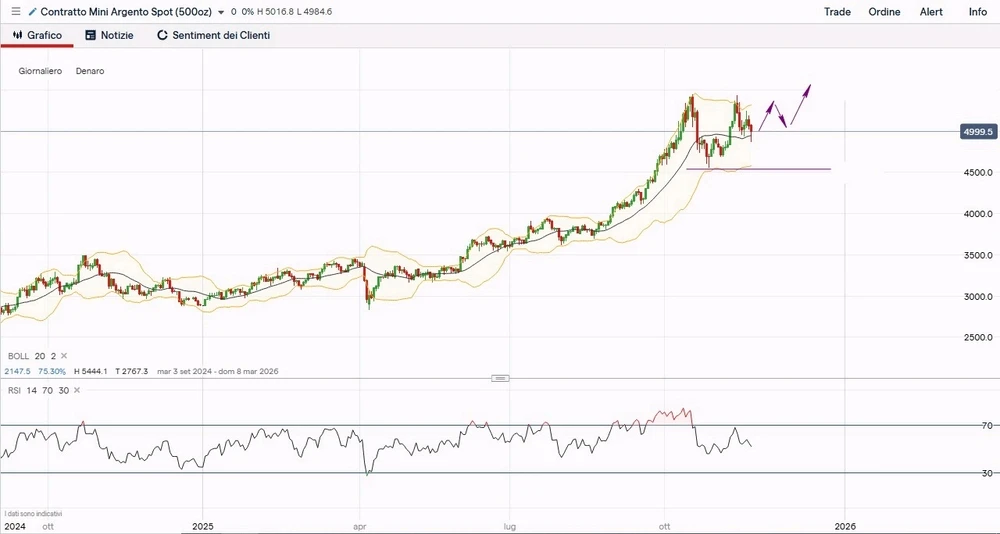This screenshot has width=1000, height=534.
Task: Open the Giornaliero timeframe selector
Action: point(40,71)
